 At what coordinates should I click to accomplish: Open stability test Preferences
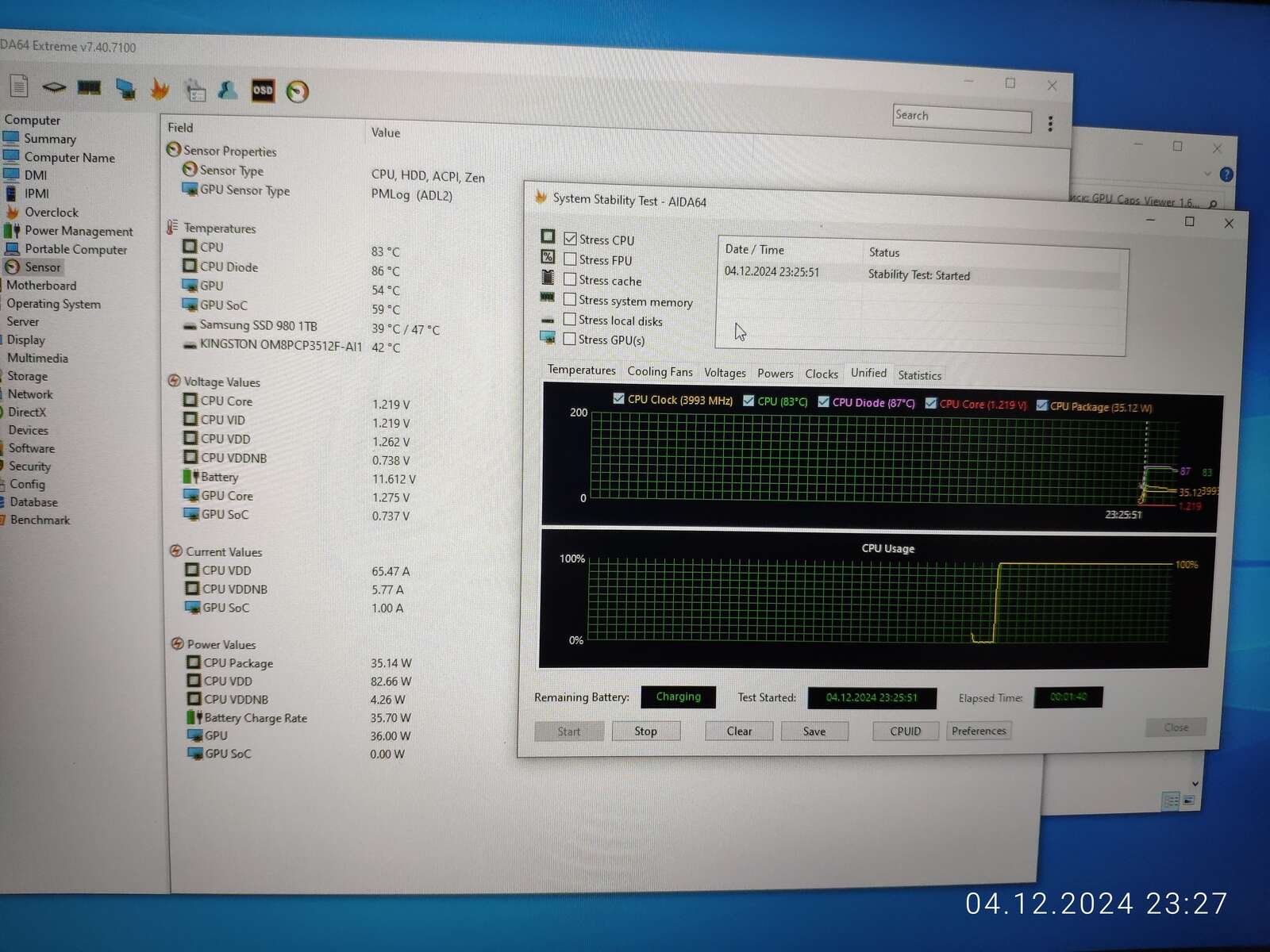[979, 731]
